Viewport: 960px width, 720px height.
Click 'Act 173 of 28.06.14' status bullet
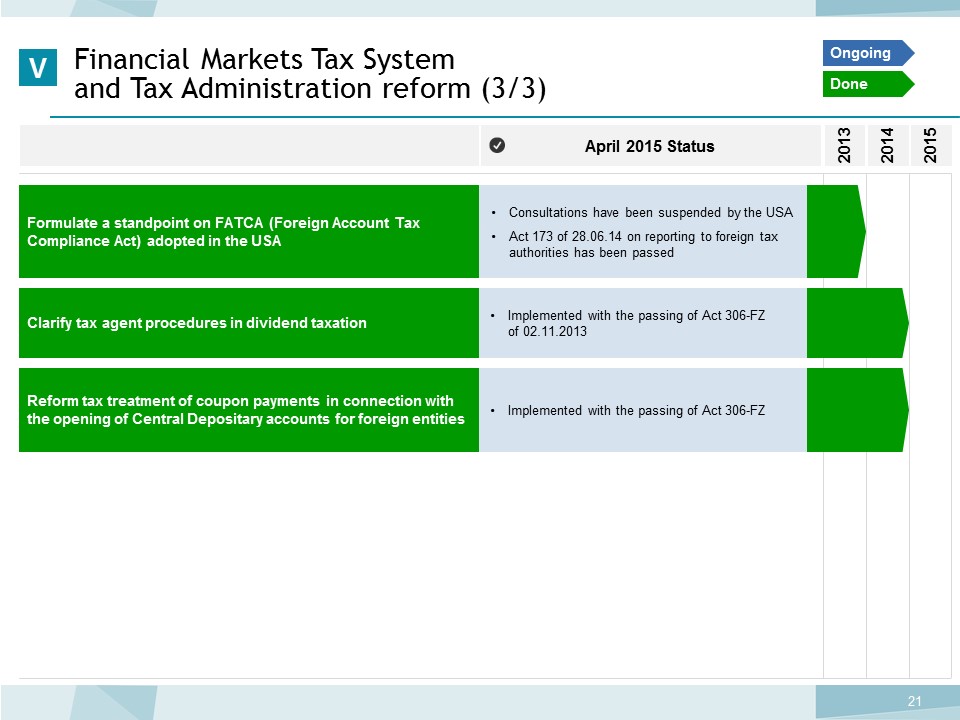tap(643, 244)
